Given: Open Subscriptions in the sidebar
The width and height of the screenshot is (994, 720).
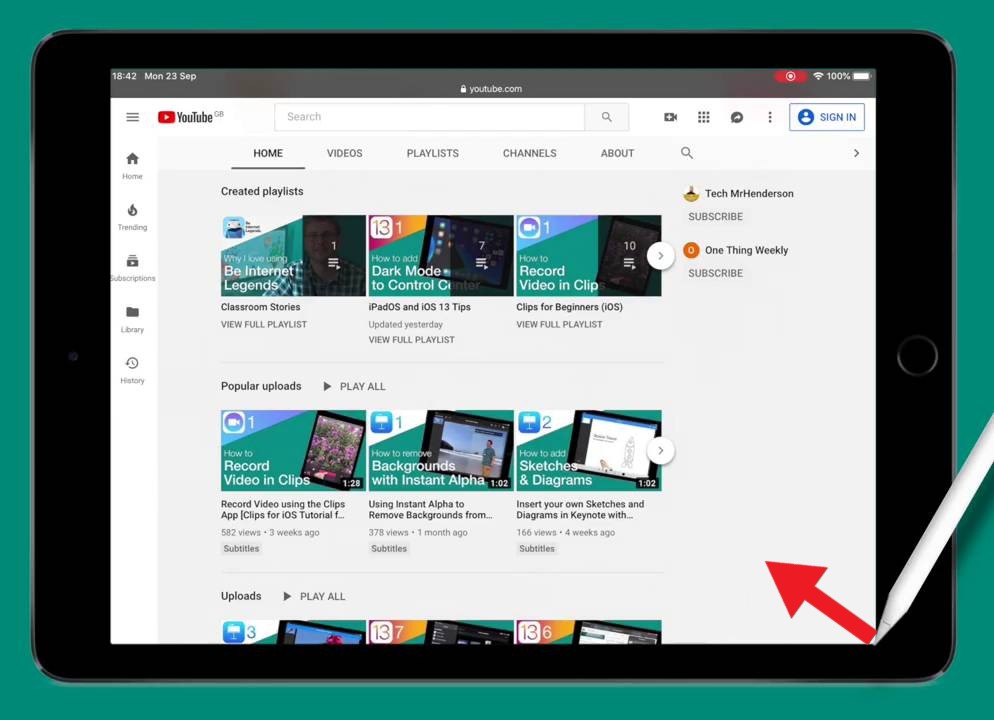Looking at the screenshot, I should tap(132, 268).
